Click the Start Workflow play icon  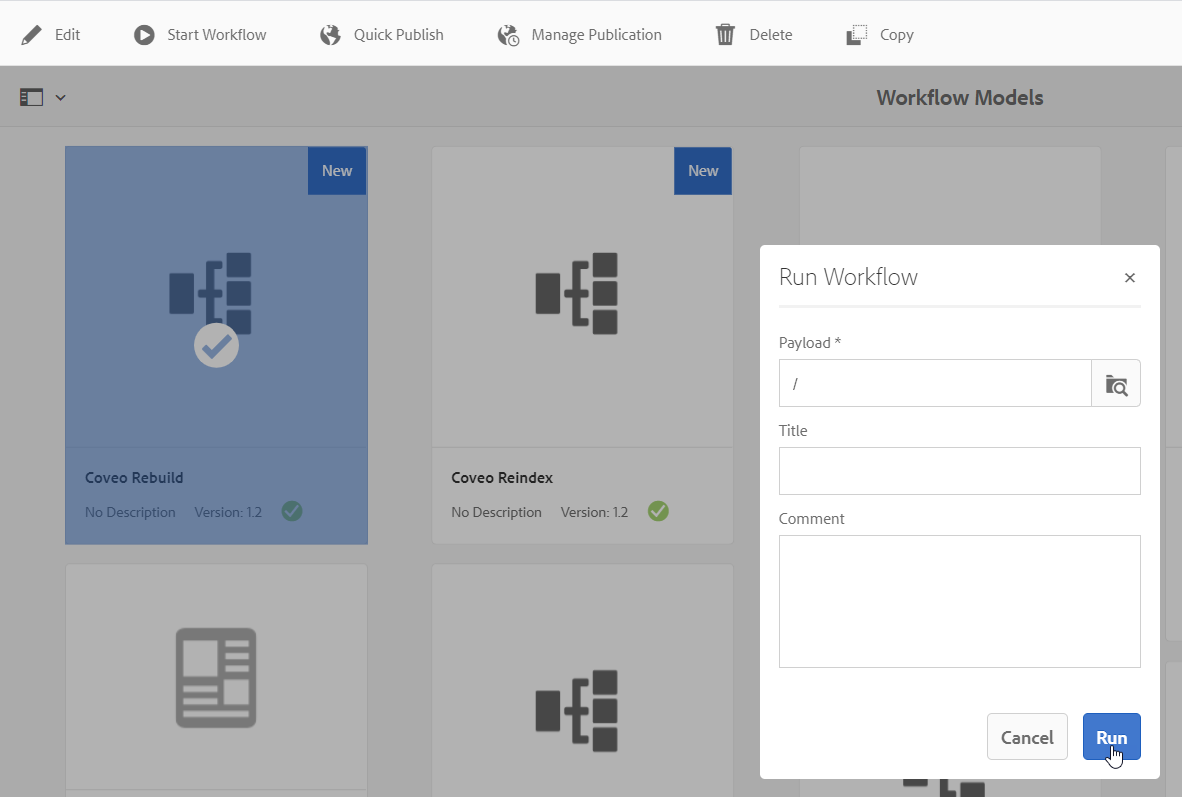coord(144,35)
